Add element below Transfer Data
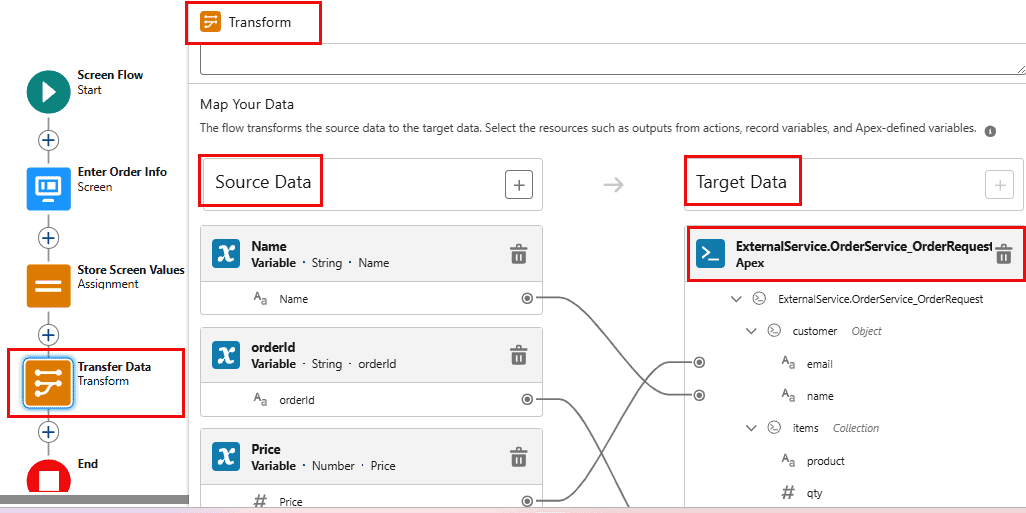Image resolution: width=1026 pixels, height=513 pixels. click(x=48, y=432)
